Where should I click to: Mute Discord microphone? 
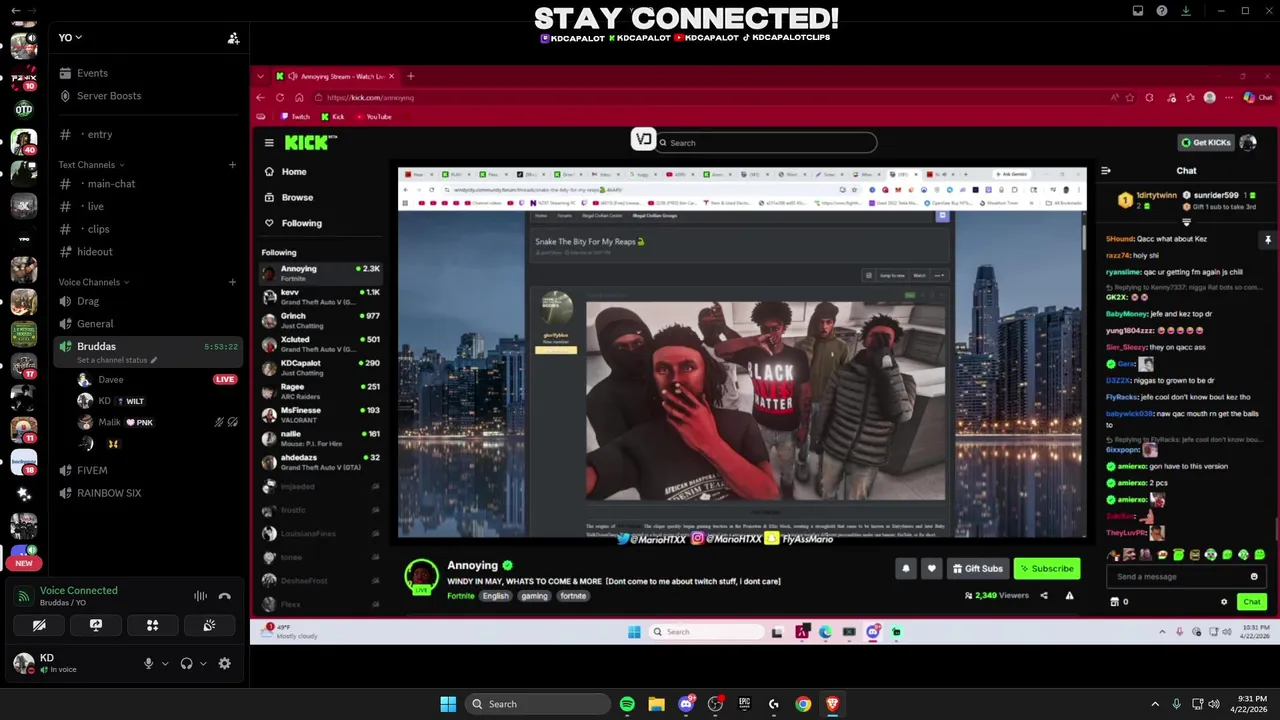tap(148, 663)
